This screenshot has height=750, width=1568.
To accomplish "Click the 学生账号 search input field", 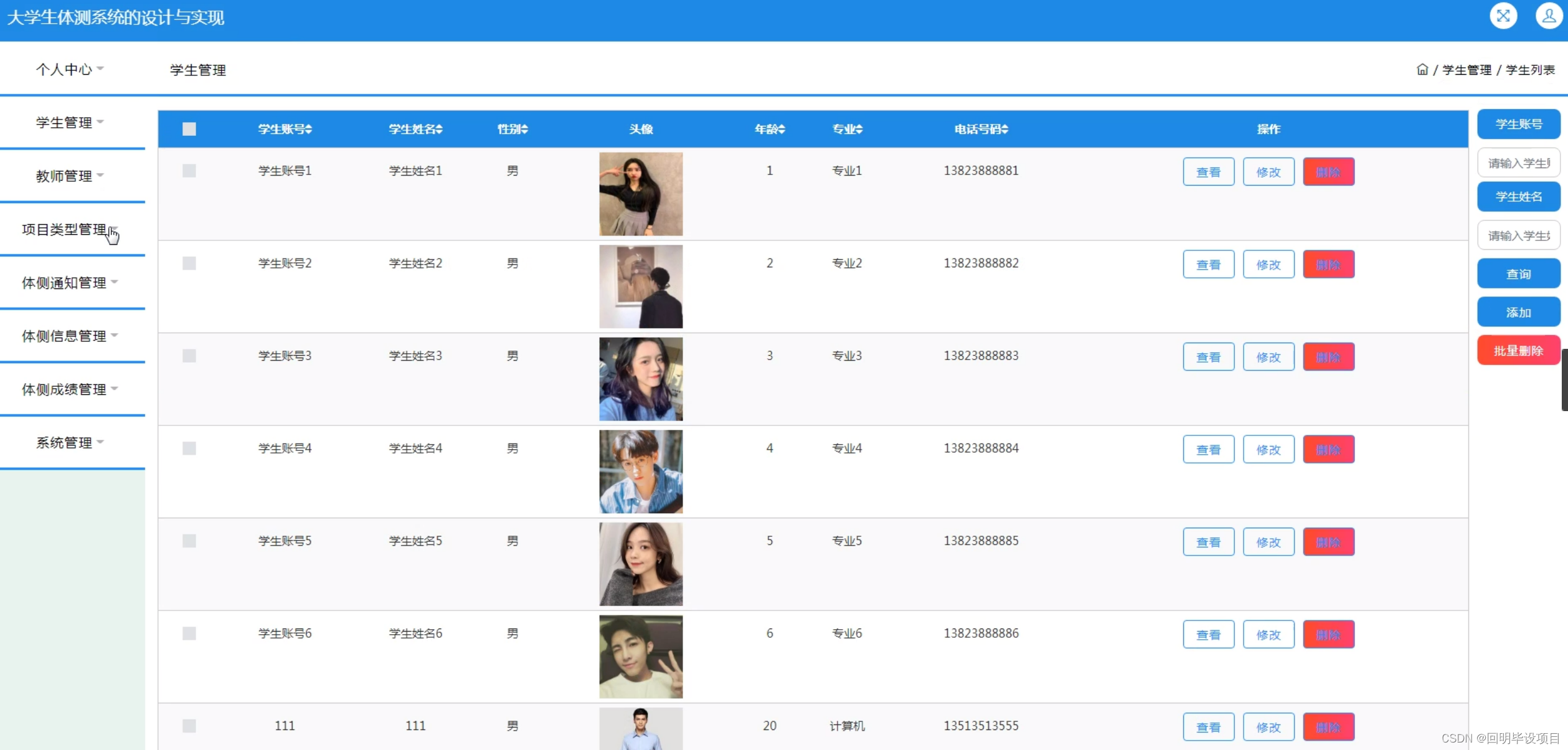I will [x=1518, y=163].
